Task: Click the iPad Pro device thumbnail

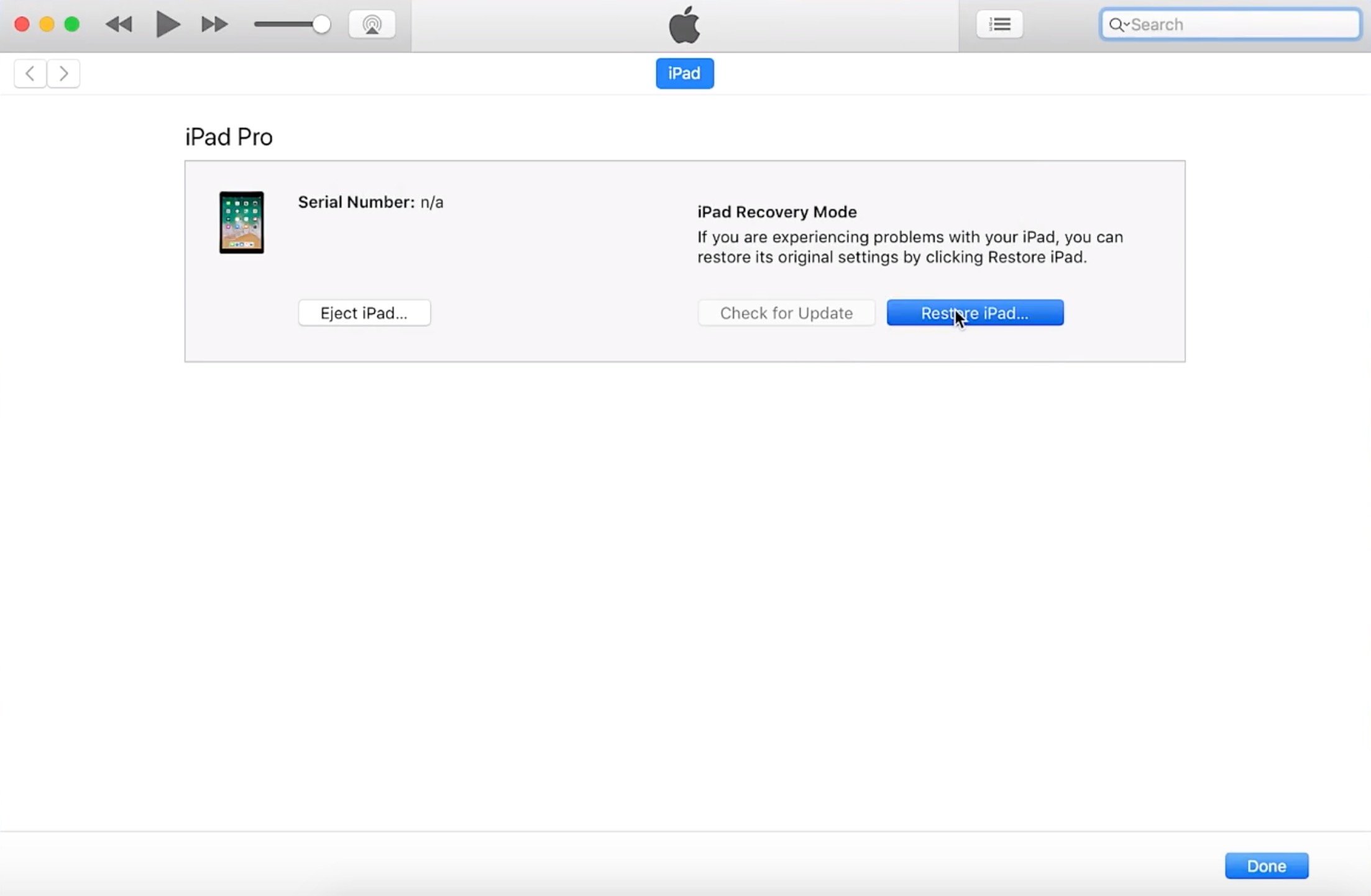Action: tap(241, 222)
